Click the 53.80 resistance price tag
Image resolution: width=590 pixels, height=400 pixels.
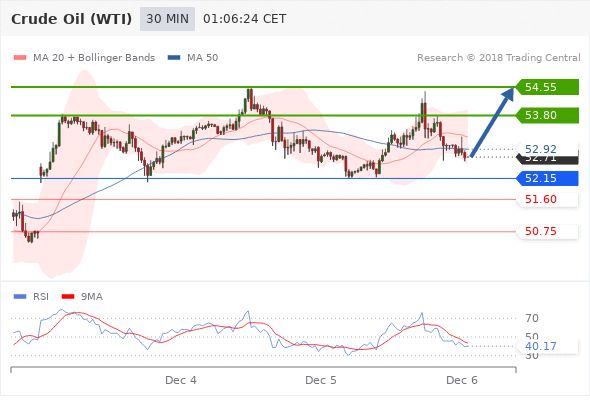547,115
